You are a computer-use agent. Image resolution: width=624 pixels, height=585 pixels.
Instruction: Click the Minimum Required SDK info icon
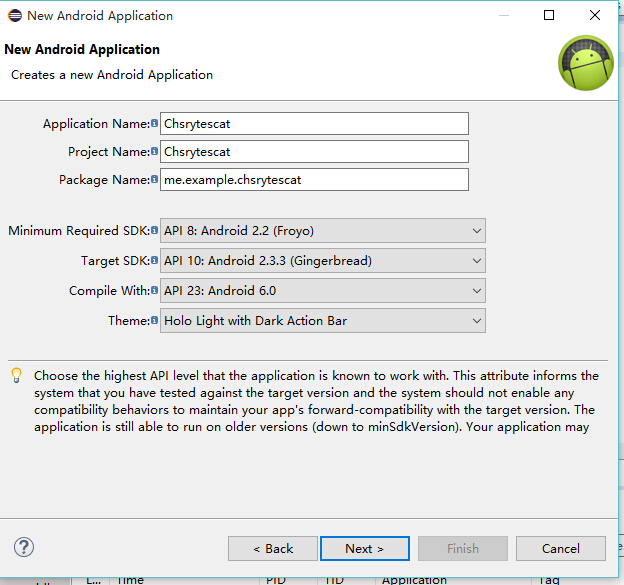pos(154,230)
